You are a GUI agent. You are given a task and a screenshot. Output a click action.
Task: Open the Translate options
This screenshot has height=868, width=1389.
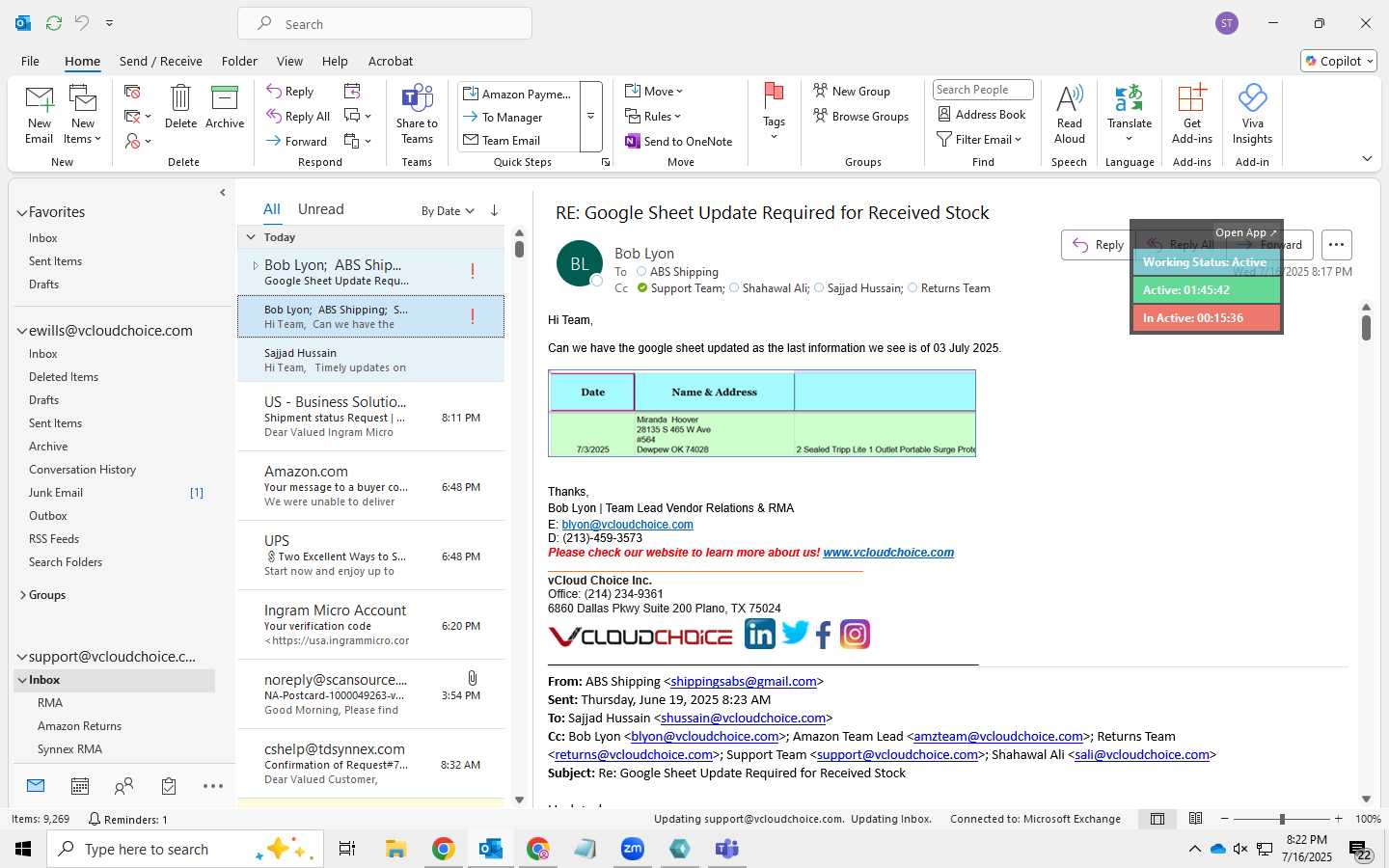coord(1130,115)
